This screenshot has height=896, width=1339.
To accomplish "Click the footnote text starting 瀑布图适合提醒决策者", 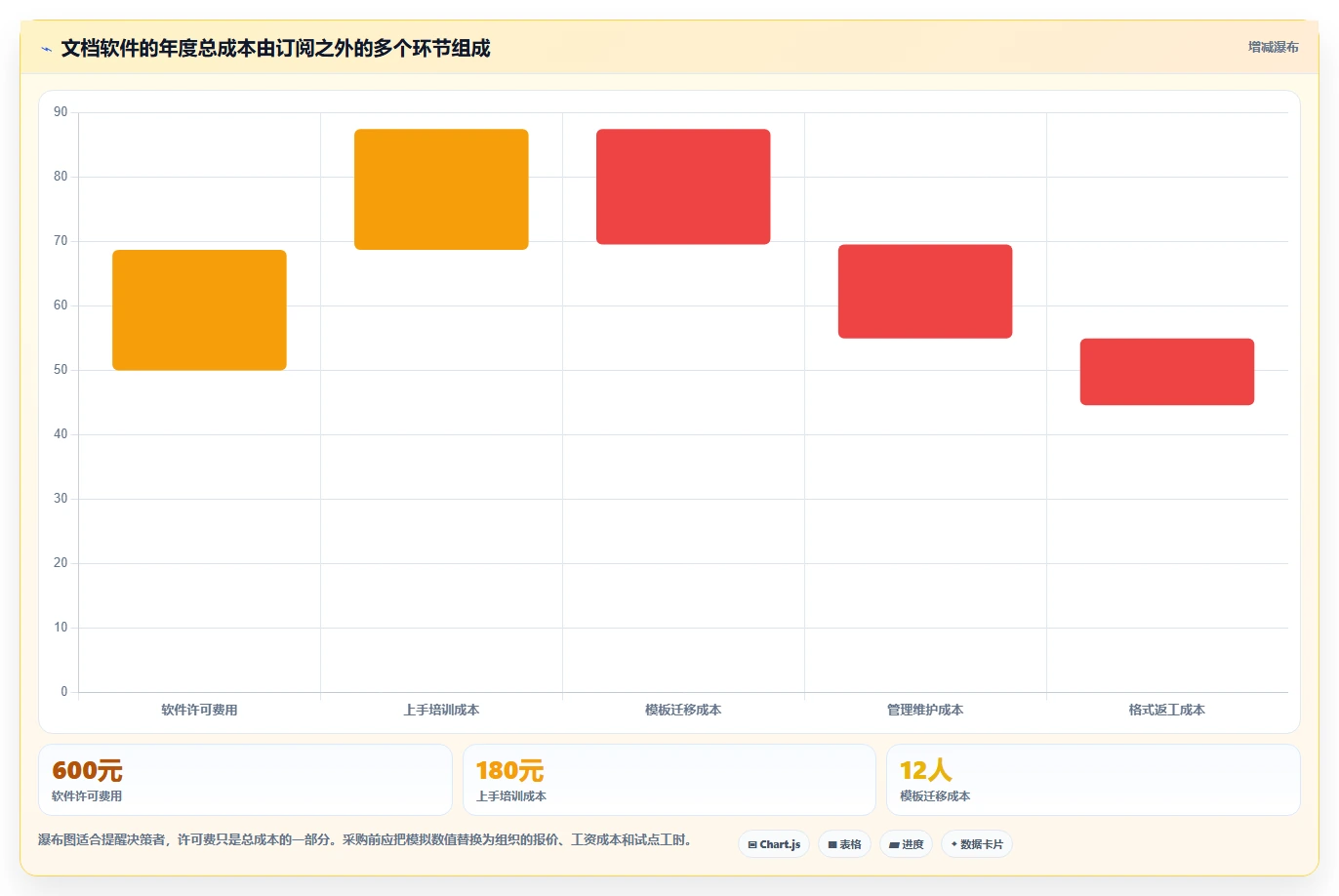I will click(365, 839).
